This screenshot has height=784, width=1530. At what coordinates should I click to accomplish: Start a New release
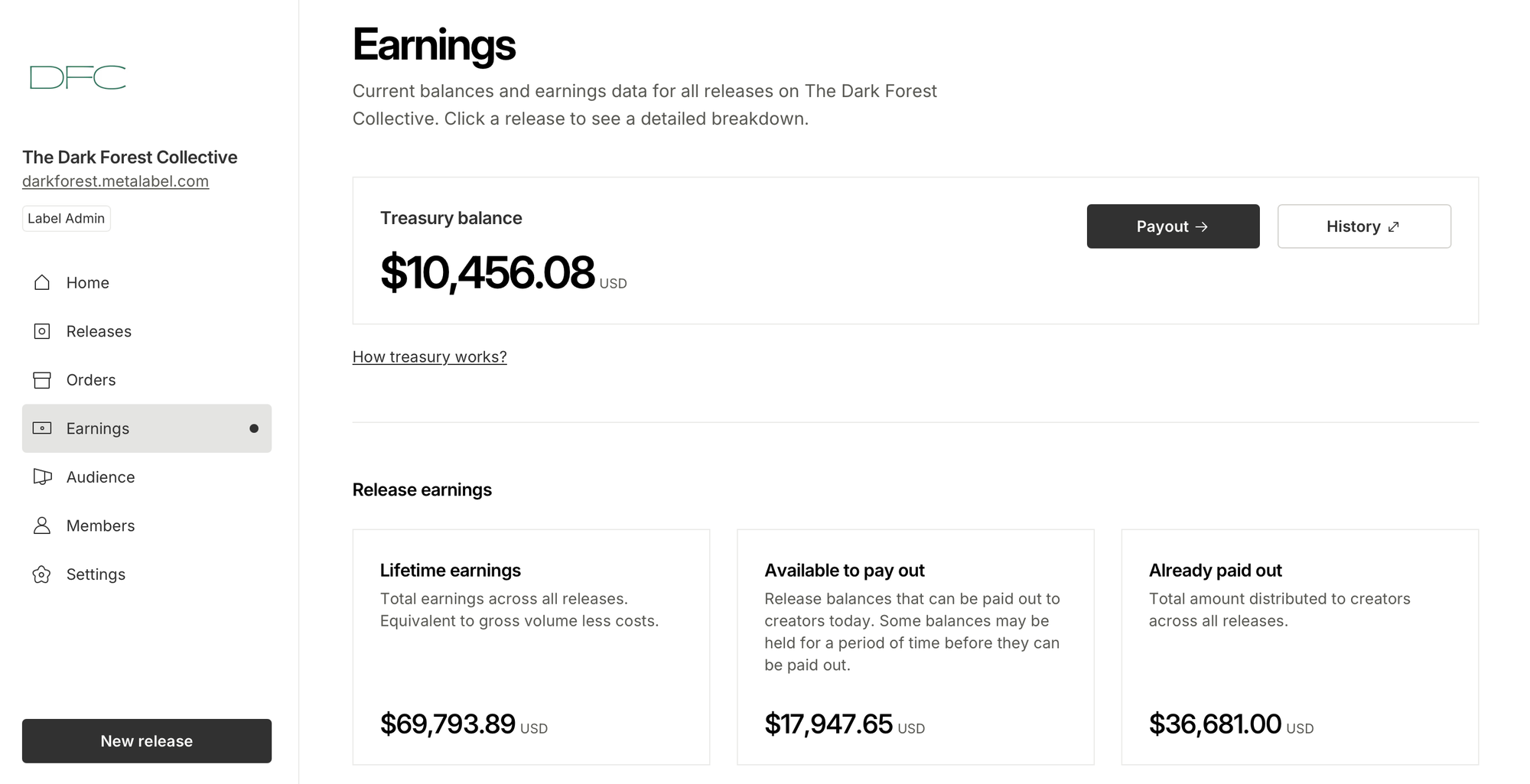pos(146,740)
